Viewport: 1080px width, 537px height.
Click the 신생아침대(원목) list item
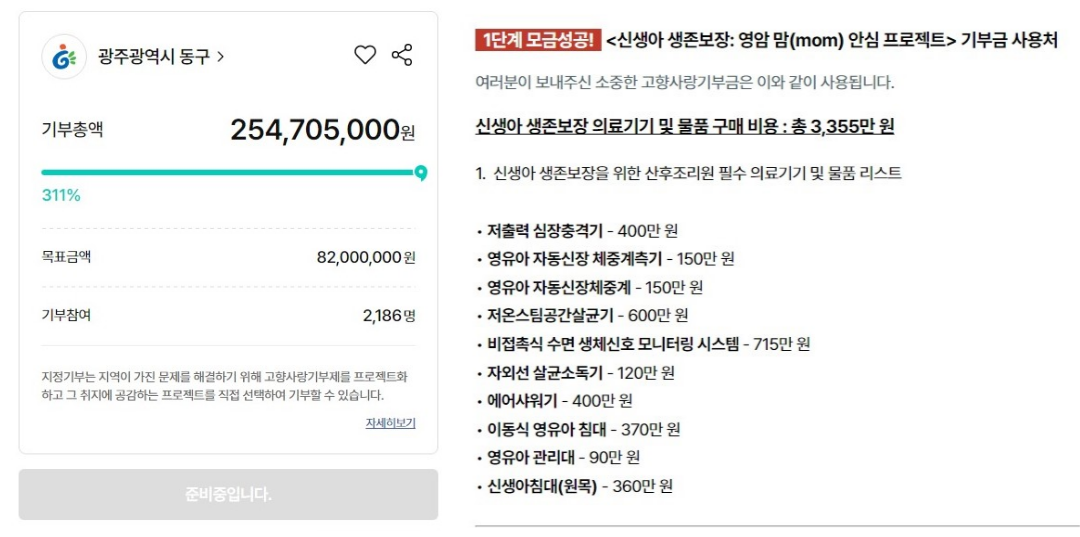574,487
